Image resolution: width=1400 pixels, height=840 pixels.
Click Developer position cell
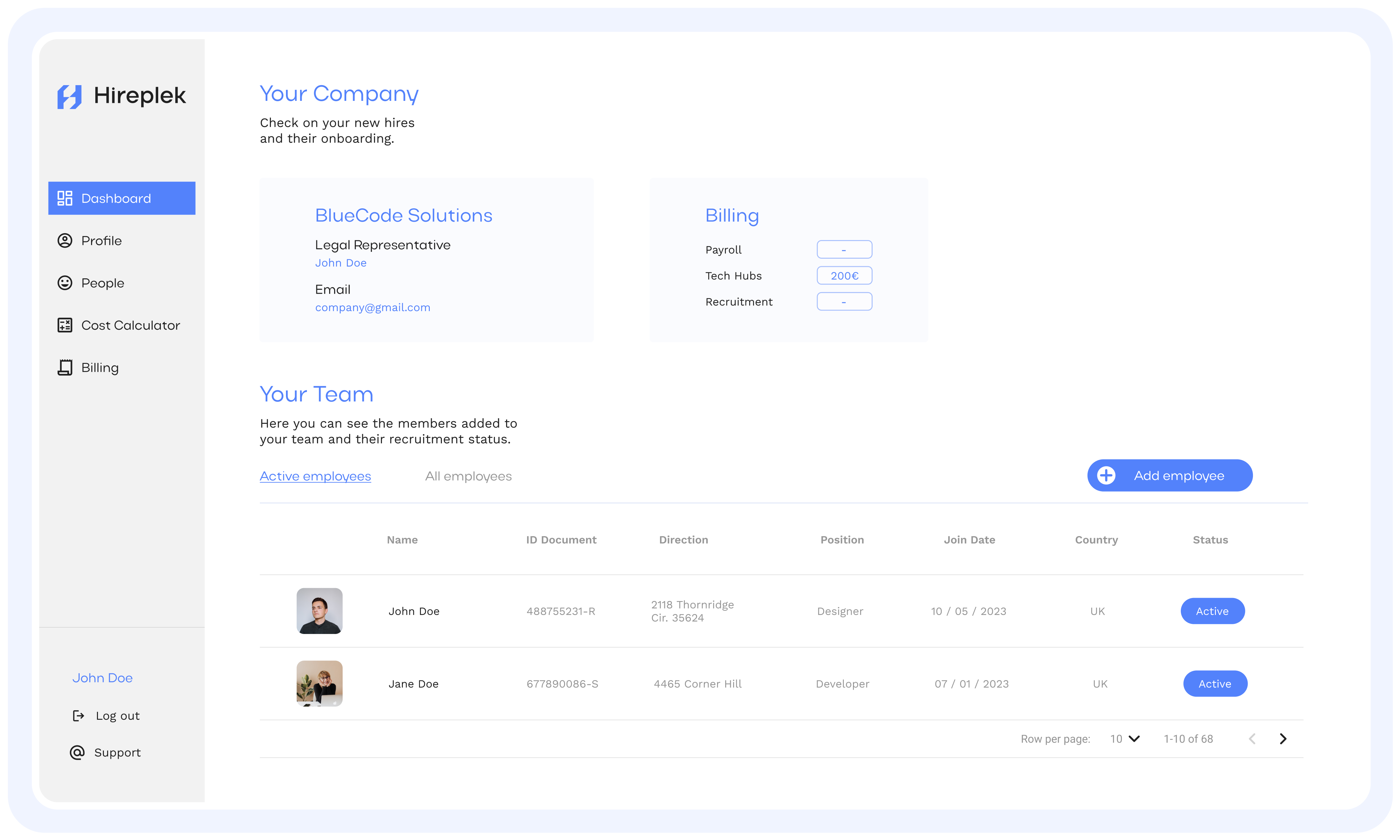point(842,684)
